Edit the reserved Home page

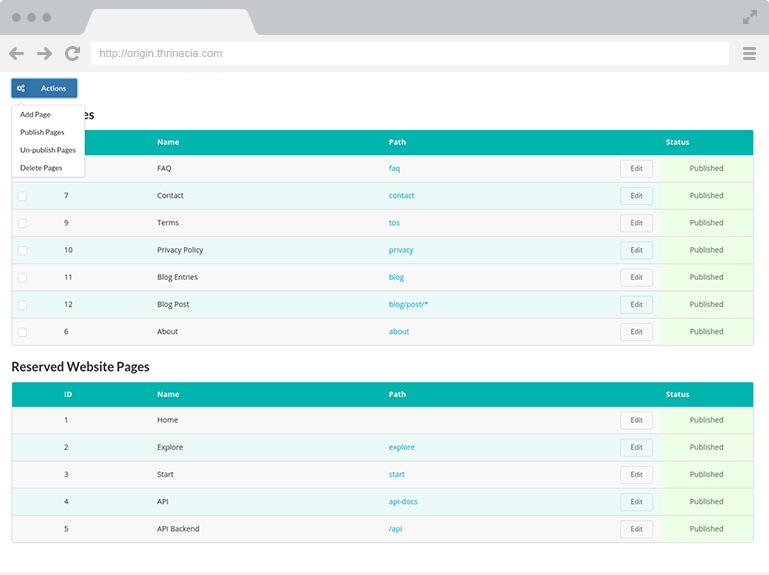(x=636, y=420)
